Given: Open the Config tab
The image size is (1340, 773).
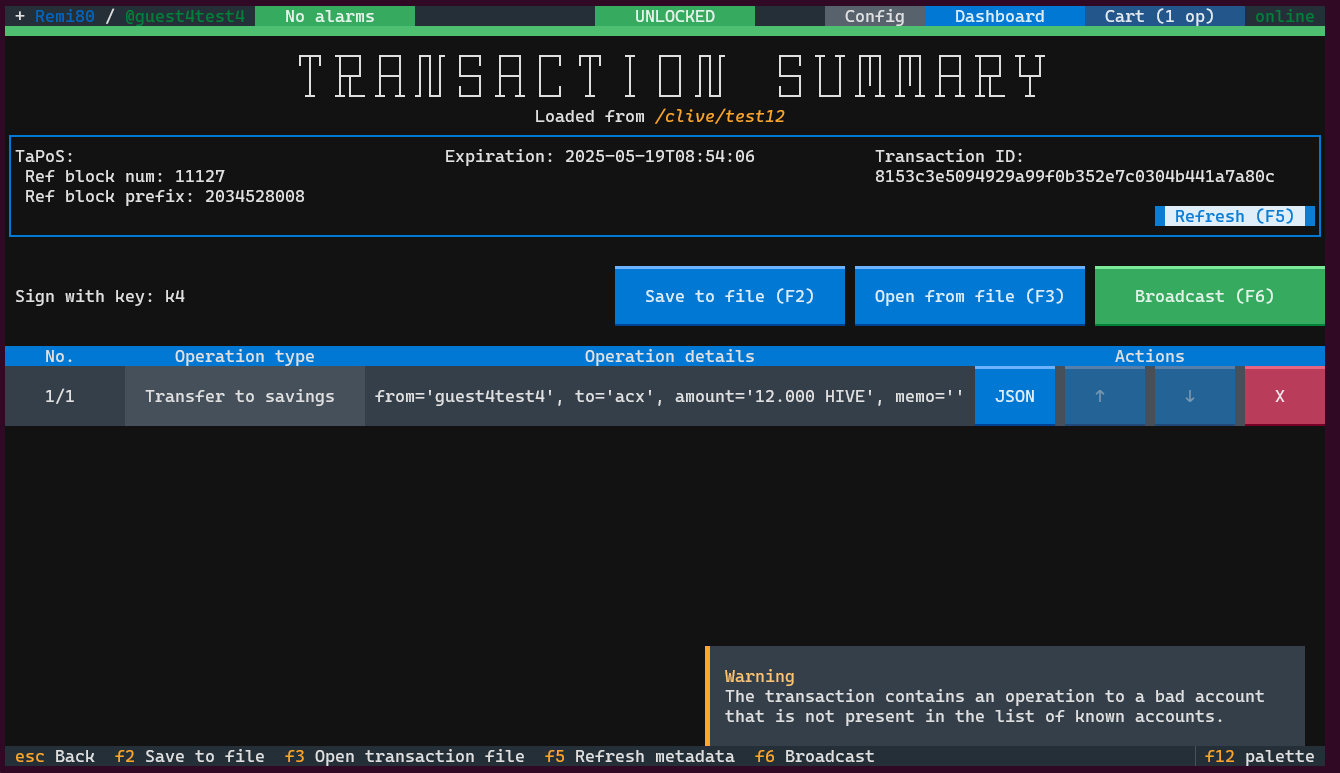Looking at the screenshot, I should pos(875,16).
